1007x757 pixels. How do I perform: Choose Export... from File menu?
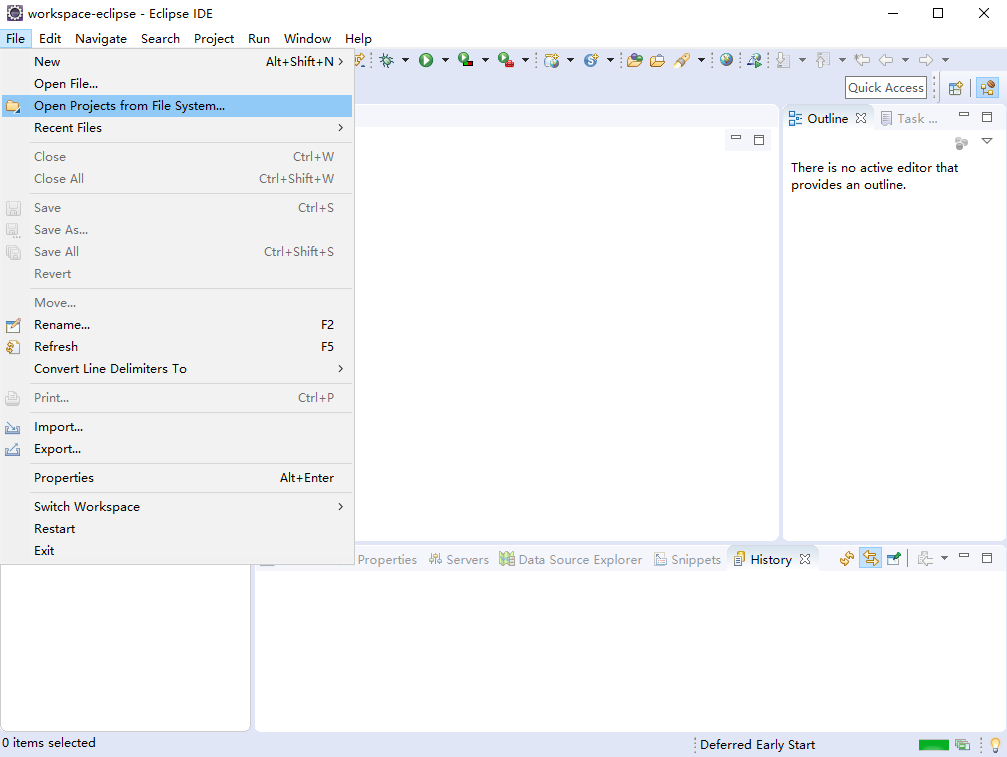(177, 449)
